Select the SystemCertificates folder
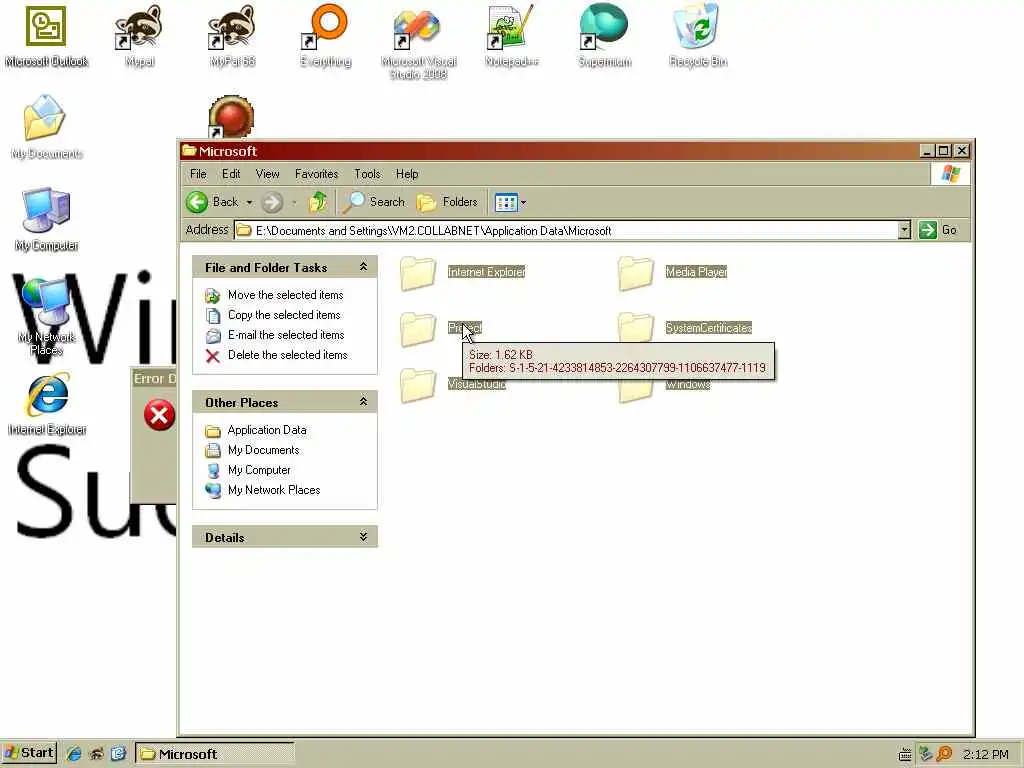This screenshot has width=1024, height=768. 684,328
